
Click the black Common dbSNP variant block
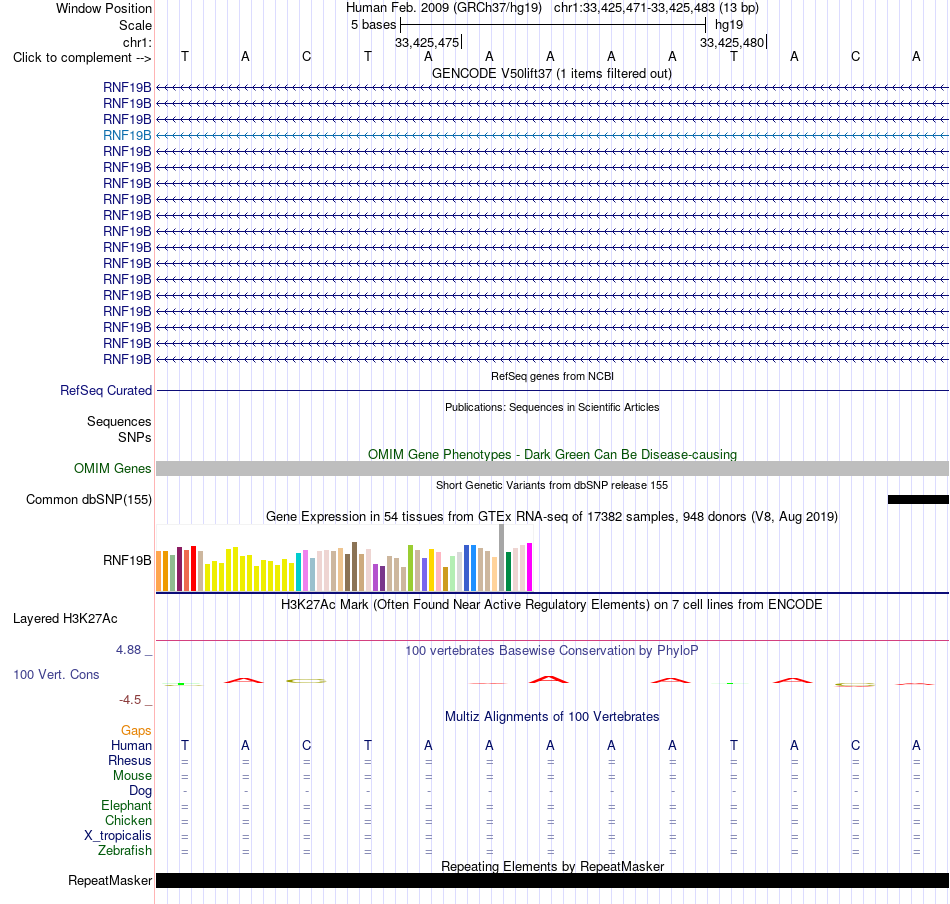918,499
